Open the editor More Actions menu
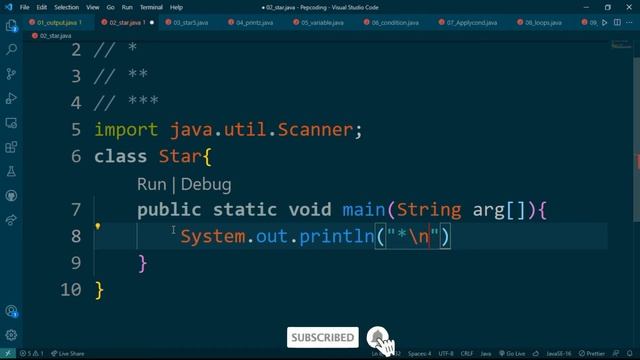 tap(629, 22)
